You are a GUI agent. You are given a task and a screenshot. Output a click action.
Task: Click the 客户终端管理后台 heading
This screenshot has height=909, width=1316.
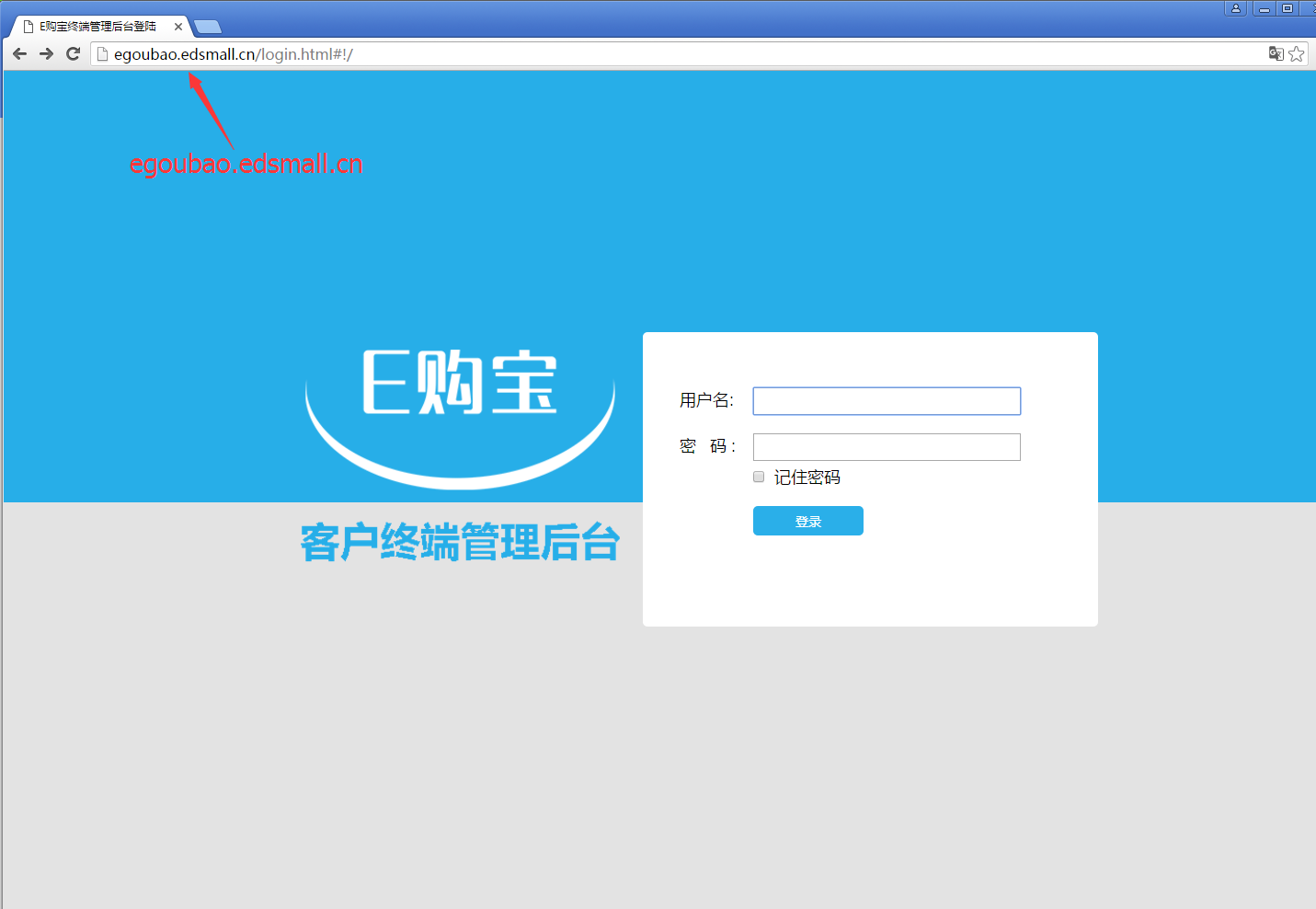(460, 542)
